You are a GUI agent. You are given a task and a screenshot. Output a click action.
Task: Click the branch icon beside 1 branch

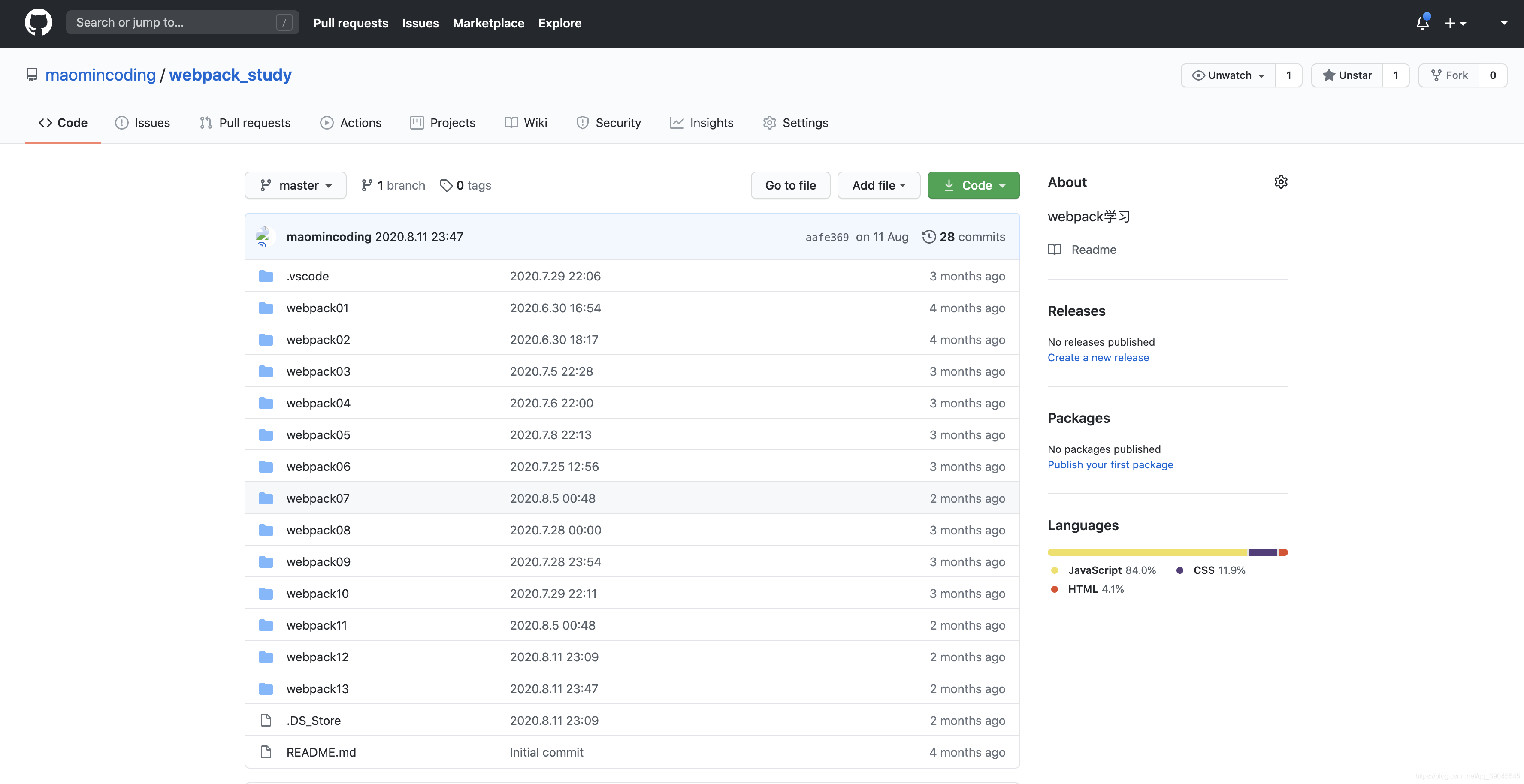click(x=367, y=186)
